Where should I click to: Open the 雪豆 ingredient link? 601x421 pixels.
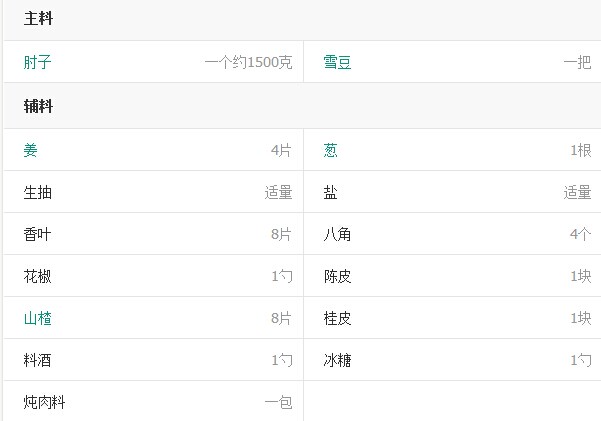(x=337, y=63)
